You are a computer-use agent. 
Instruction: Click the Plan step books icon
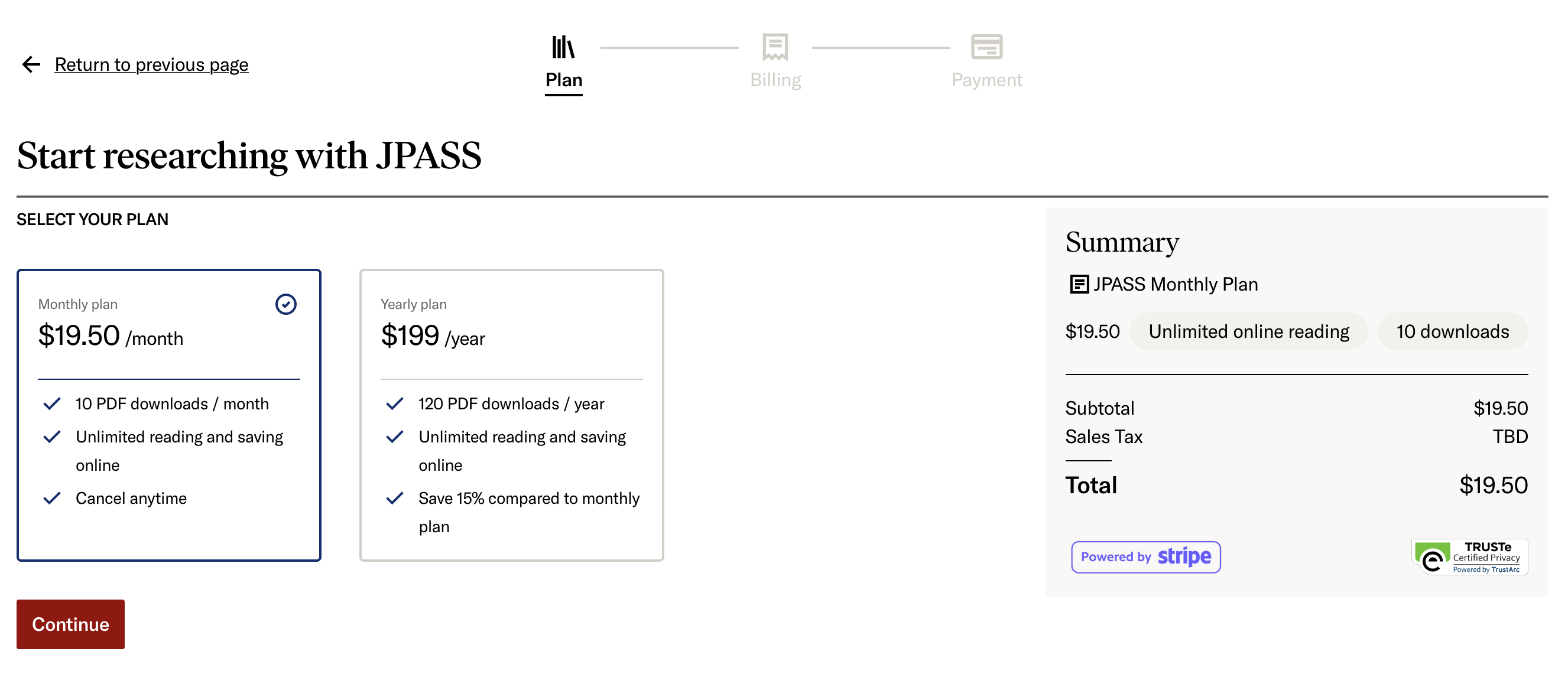563,45
